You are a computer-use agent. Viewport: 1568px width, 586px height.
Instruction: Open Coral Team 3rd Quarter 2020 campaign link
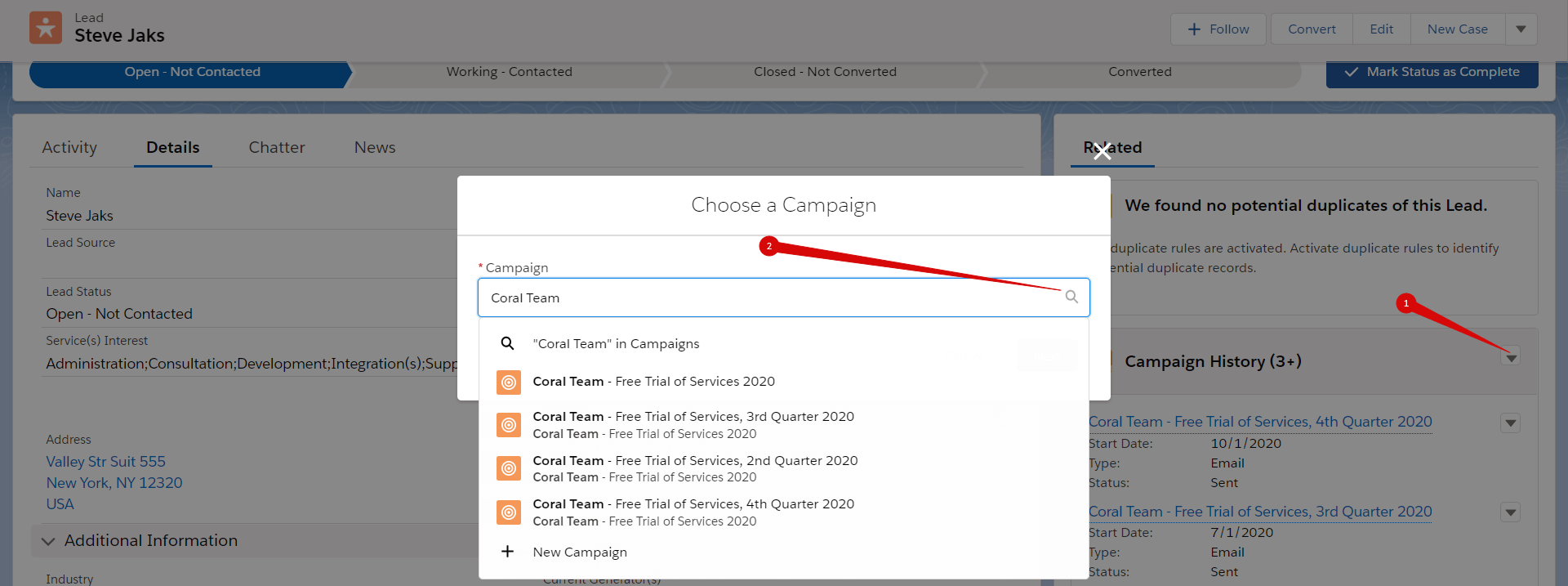point(1260,512)
